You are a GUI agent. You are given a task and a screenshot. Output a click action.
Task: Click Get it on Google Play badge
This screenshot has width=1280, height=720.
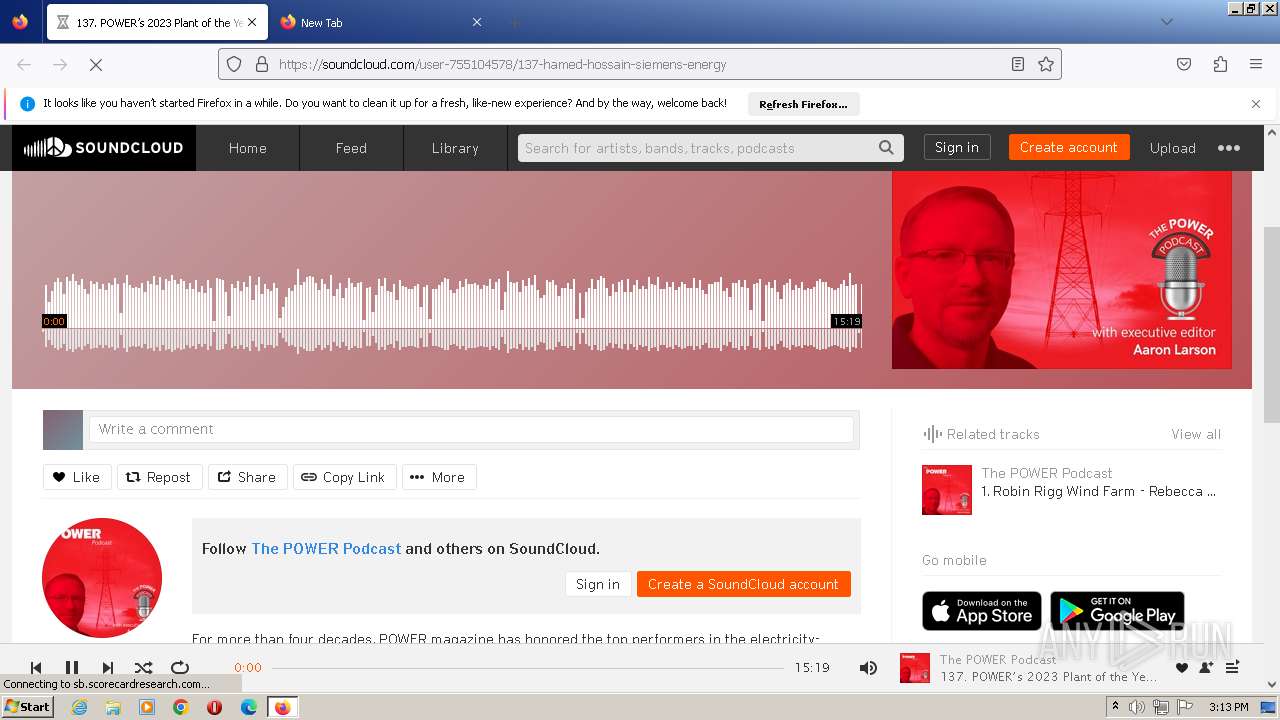coord(1117,611)
